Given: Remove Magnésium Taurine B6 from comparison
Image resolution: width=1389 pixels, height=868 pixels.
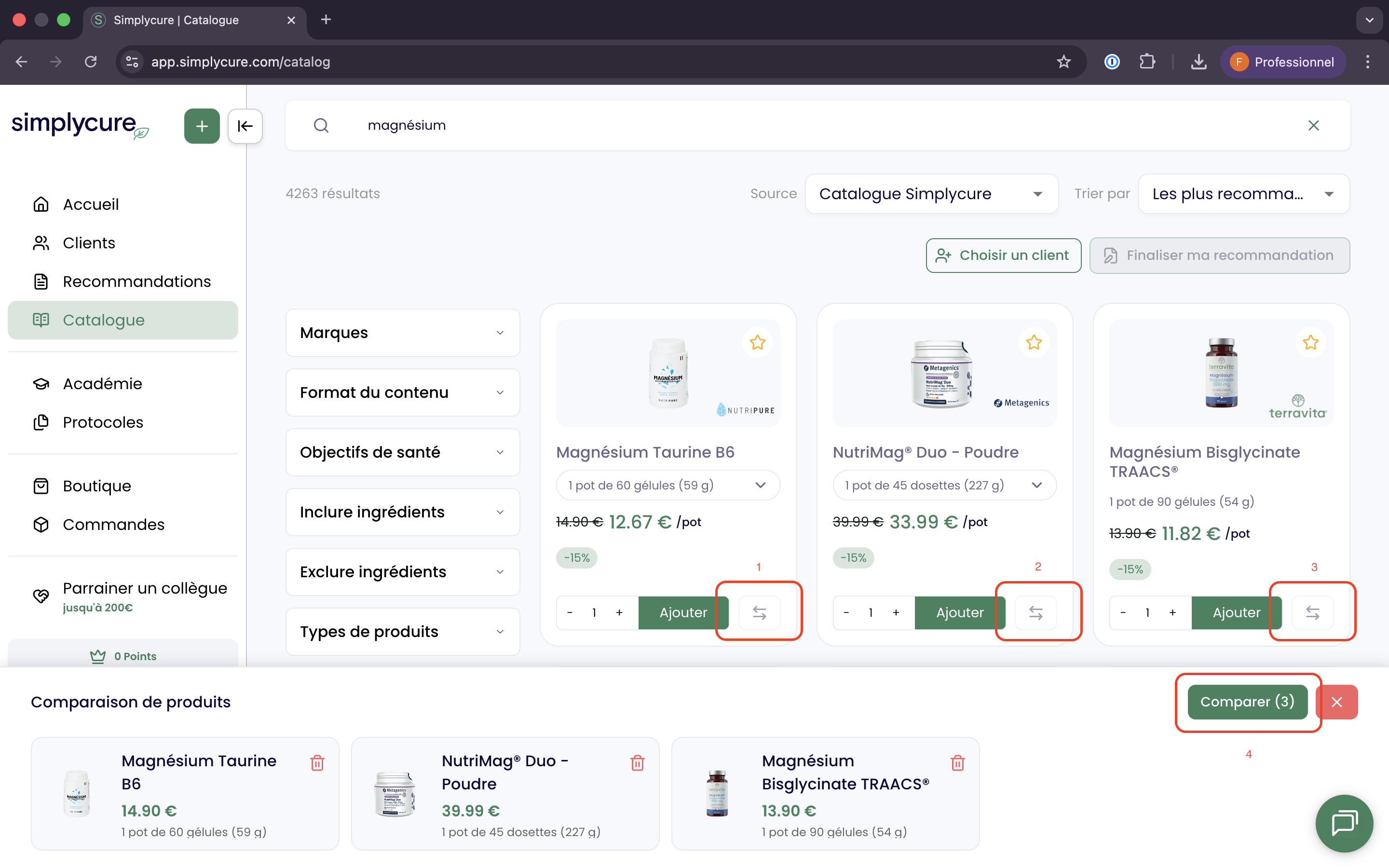Looking at the screenshot, I should [317, 762].
